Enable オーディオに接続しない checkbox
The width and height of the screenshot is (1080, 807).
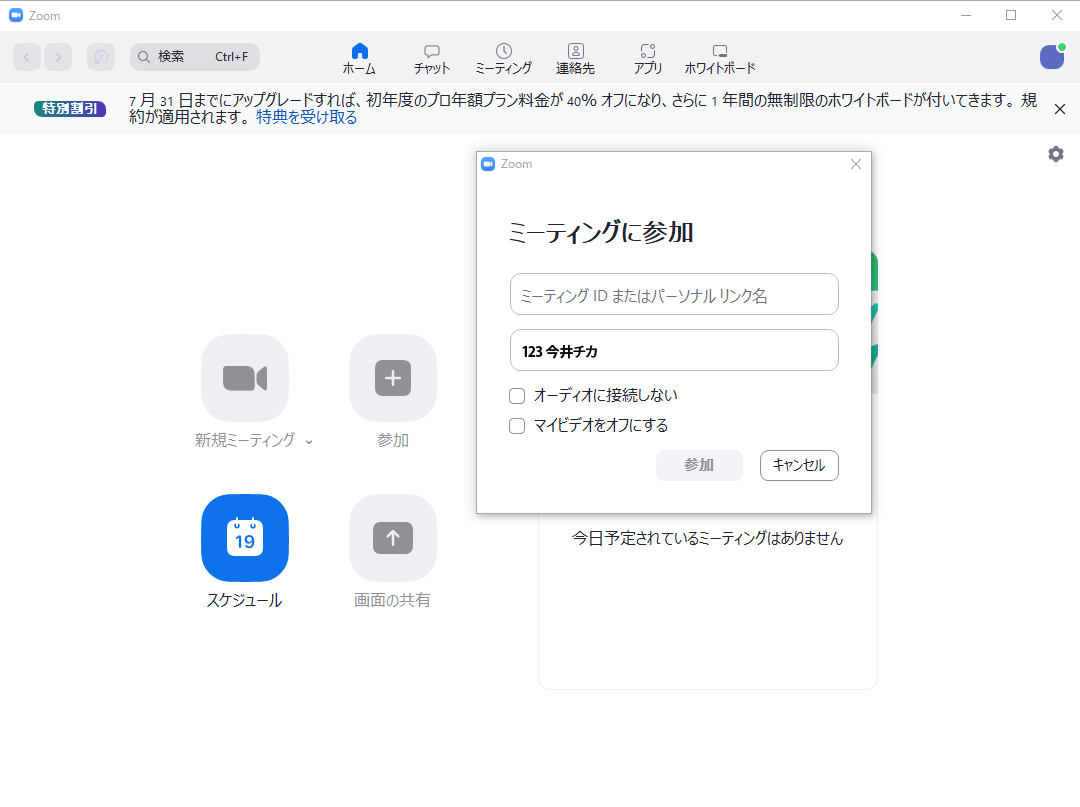[x=517, y=396]
